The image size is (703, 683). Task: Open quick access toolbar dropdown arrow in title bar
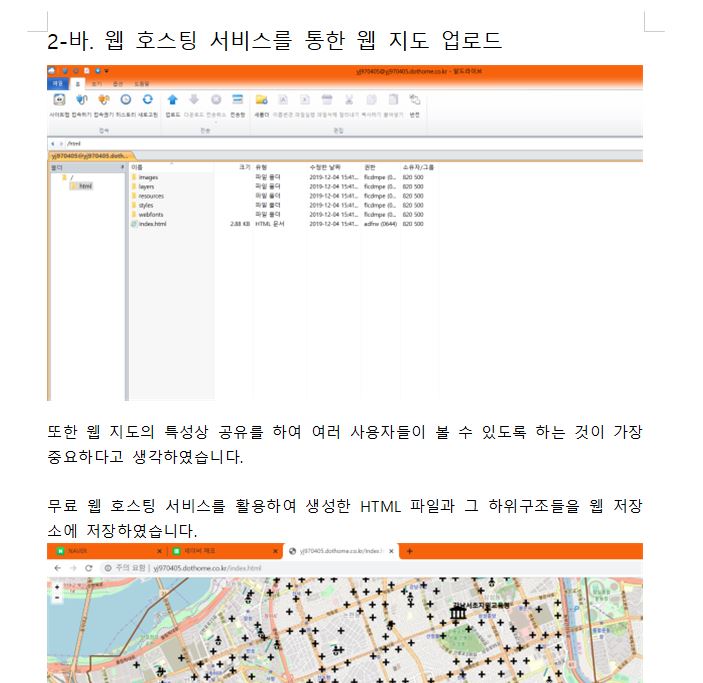pos(107,71)
